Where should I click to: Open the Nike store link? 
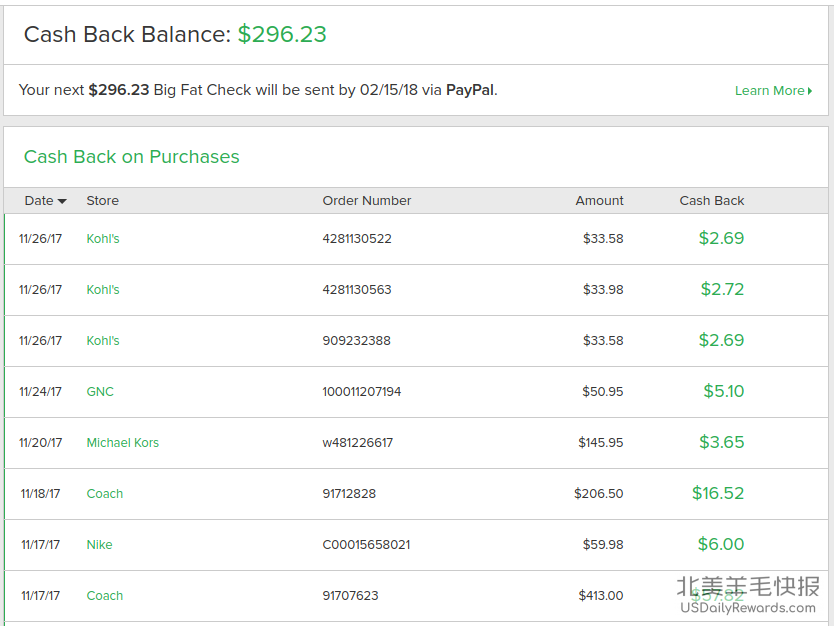click(99, 545)
